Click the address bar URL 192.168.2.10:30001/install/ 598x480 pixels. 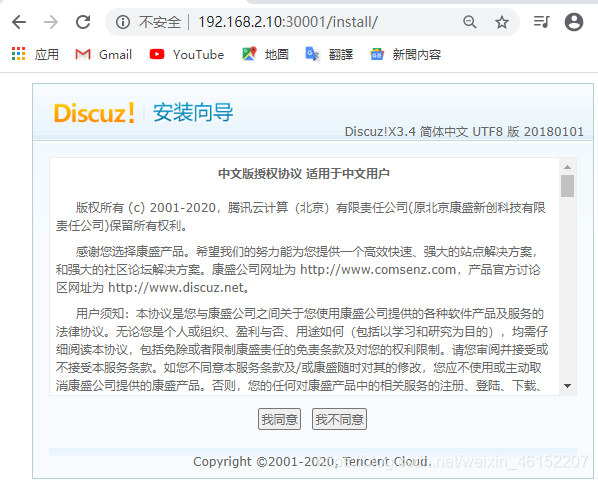tap(288, 22)
